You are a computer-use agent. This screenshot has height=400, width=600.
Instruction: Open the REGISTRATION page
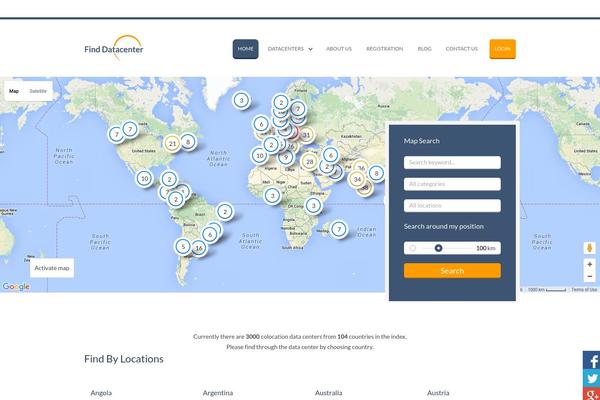[x=384, y=49]
